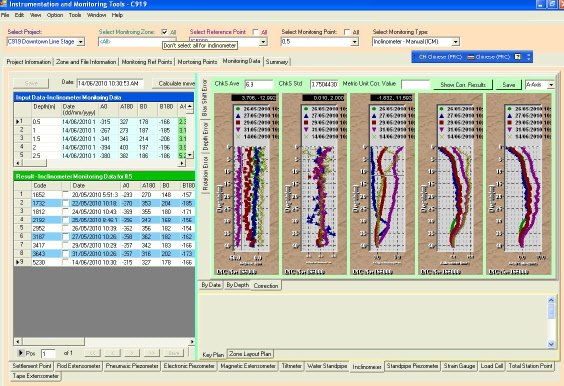Screen dimensions: 564x386
Task: Open the language bar help icon
Action: tap(518, 57)
